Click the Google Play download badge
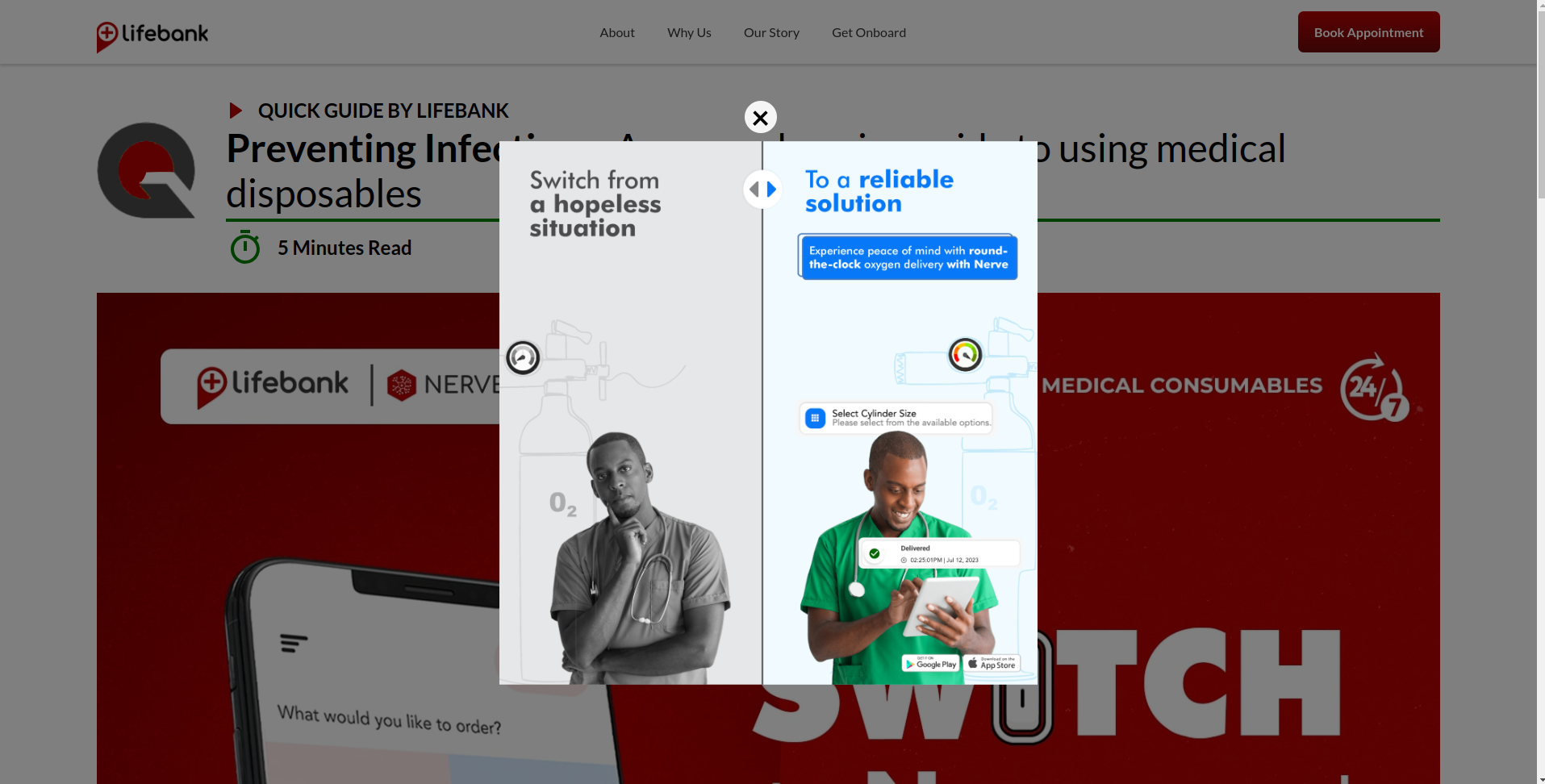1545x784 pixels. 929,664
